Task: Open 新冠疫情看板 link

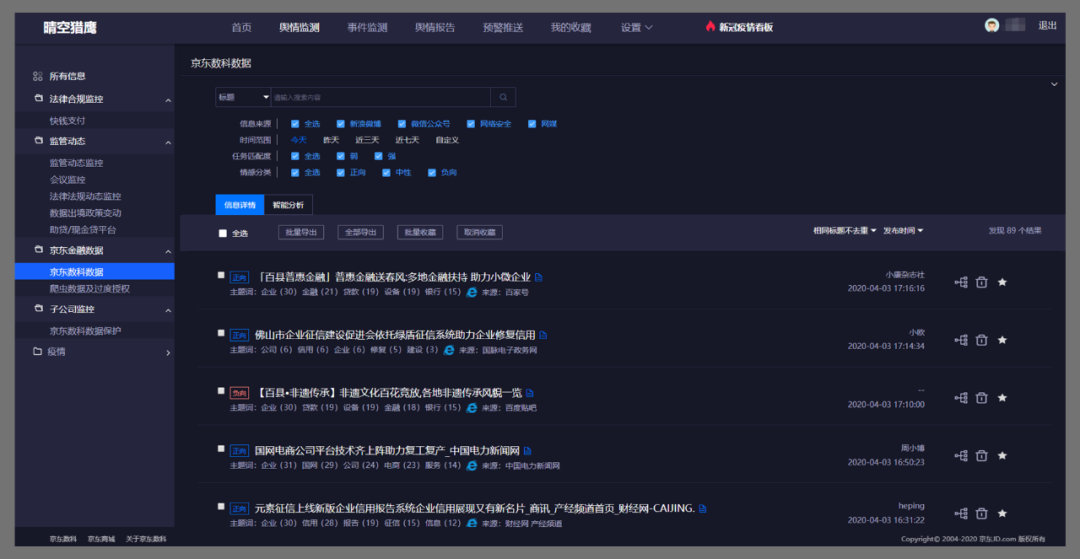Action: tap(739, 28)
